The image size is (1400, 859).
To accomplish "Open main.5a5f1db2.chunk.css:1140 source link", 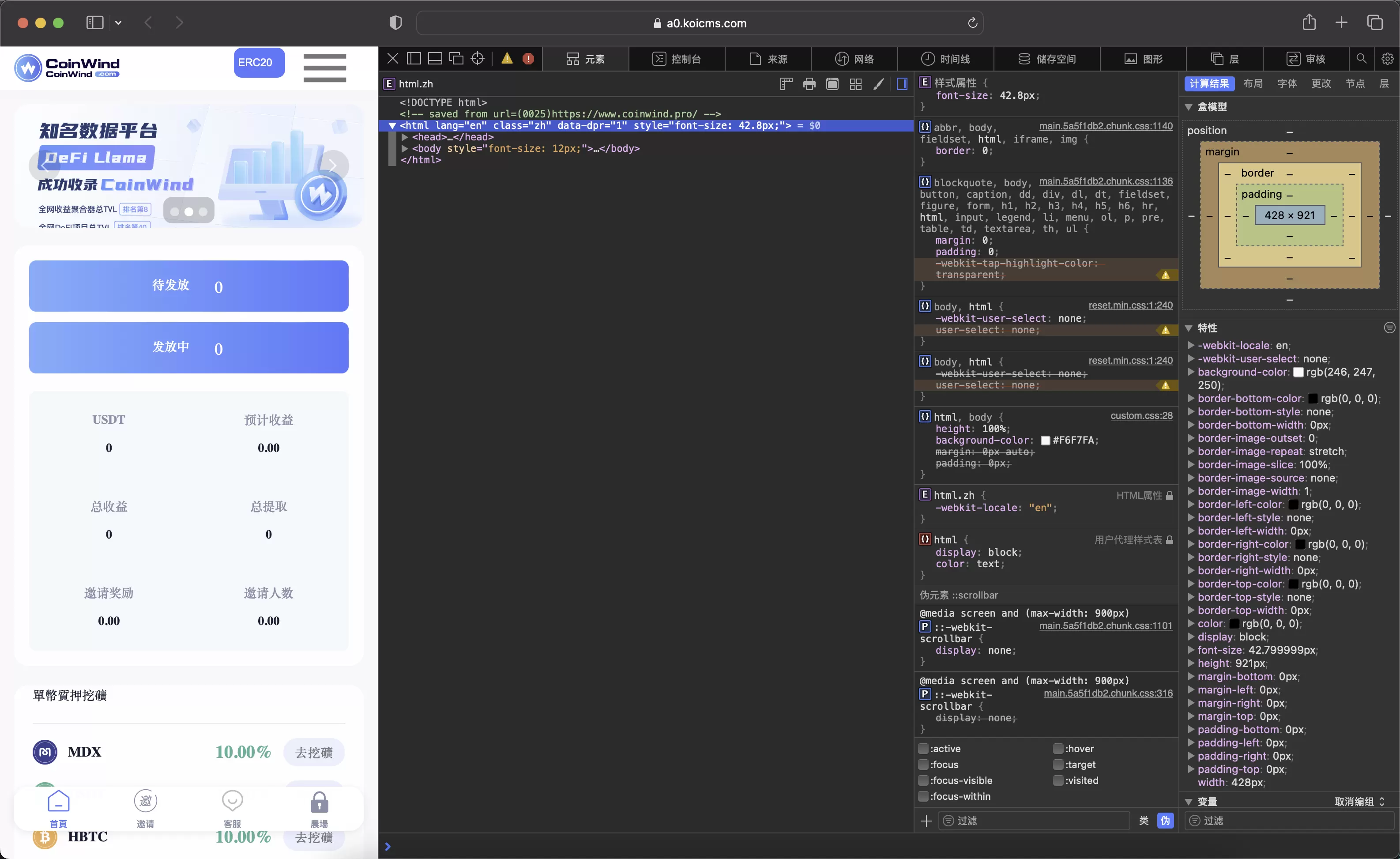I will [x=1105, y=126].
